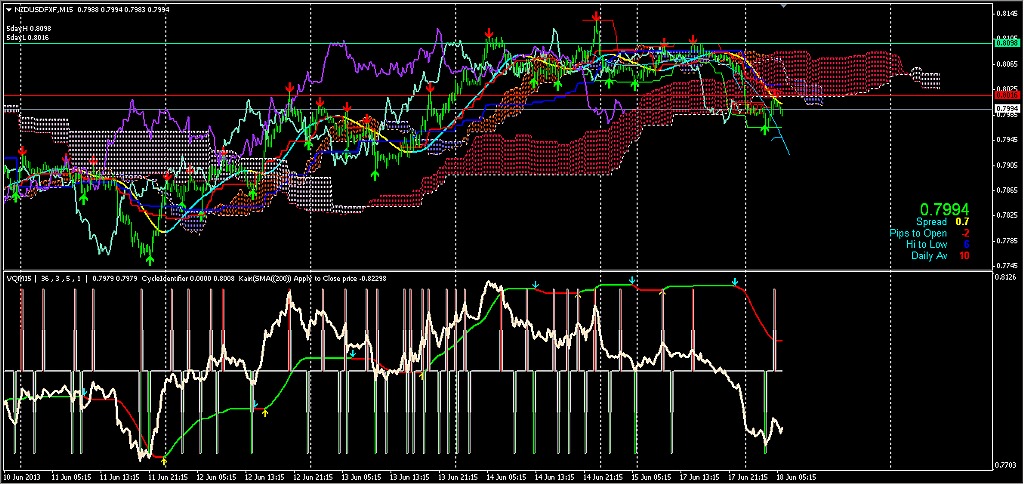Screen dimensions: 1024x484
Task: Select the large green 0.7994 price readout
Action: click(944, 209)
